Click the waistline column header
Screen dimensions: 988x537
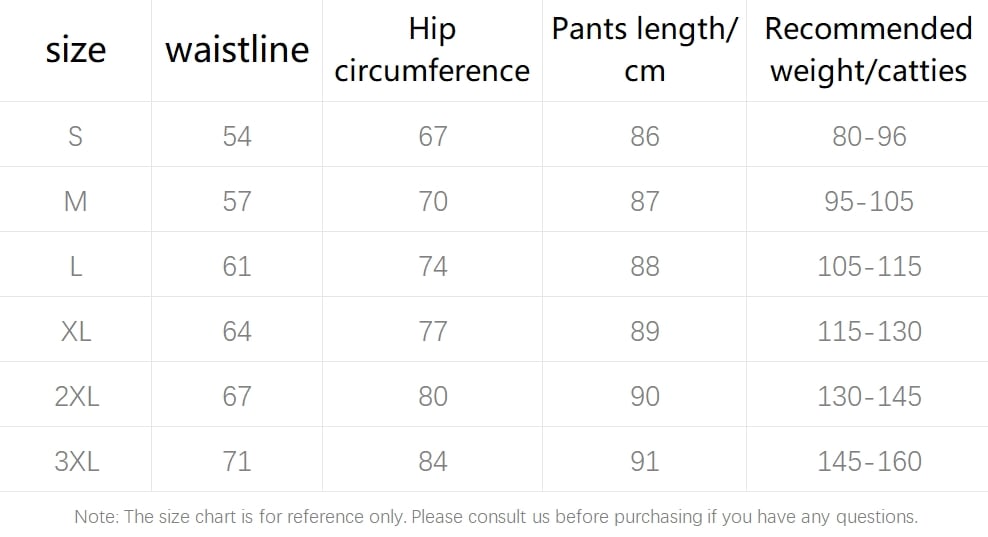(237, 50)
